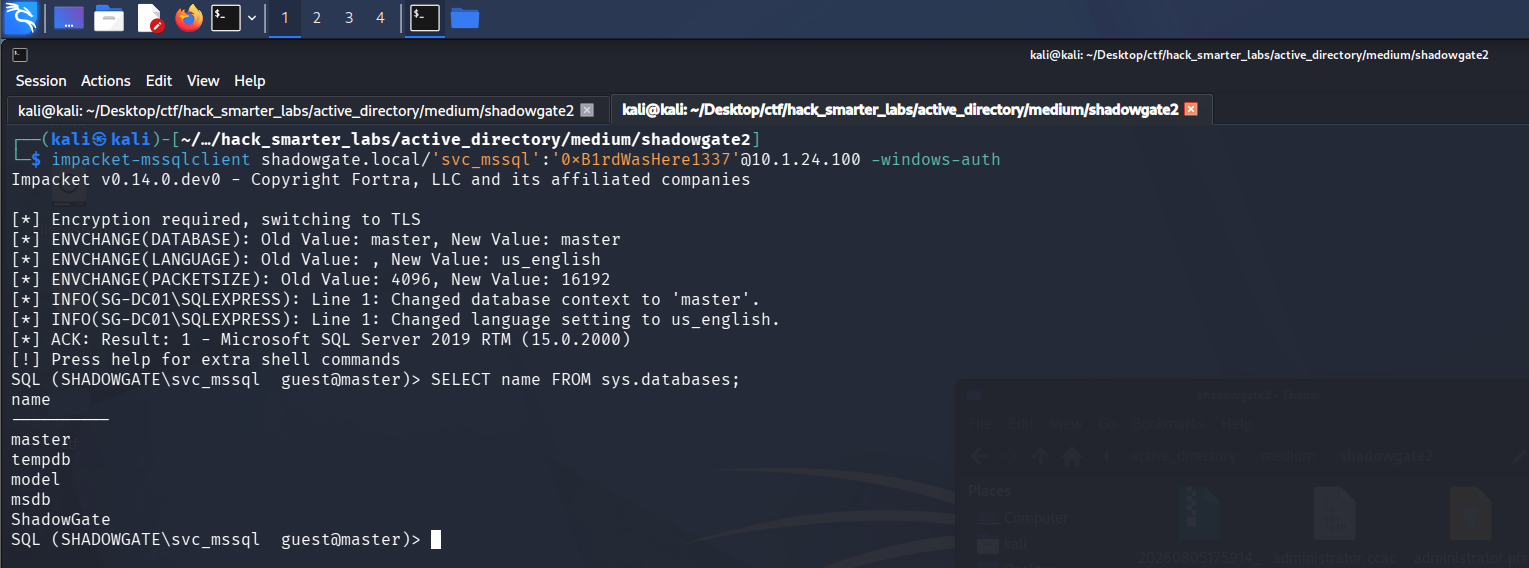Click the 'name' column header output
Image resolution: width=1529 pixels, height=568 pixels.
point(31,400)
